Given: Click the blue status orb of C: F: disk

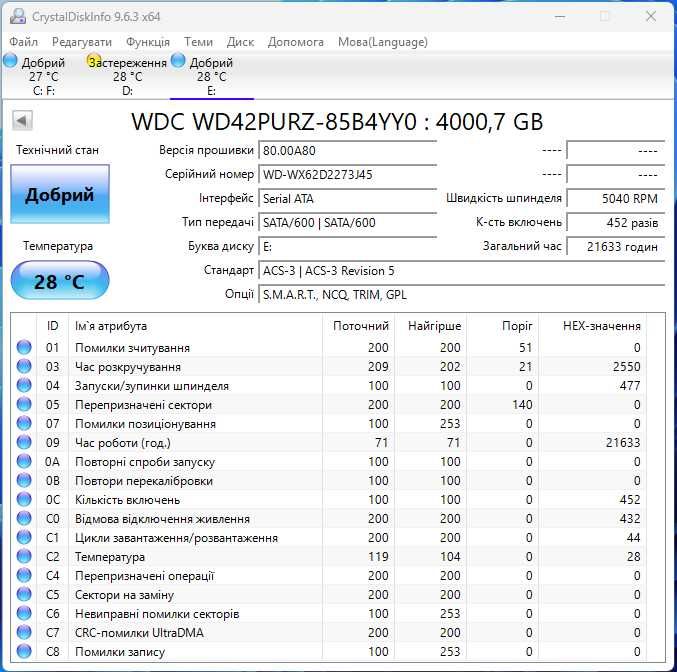Looking at the screenshot, I should pyautogui.click(x=10, y=61).
